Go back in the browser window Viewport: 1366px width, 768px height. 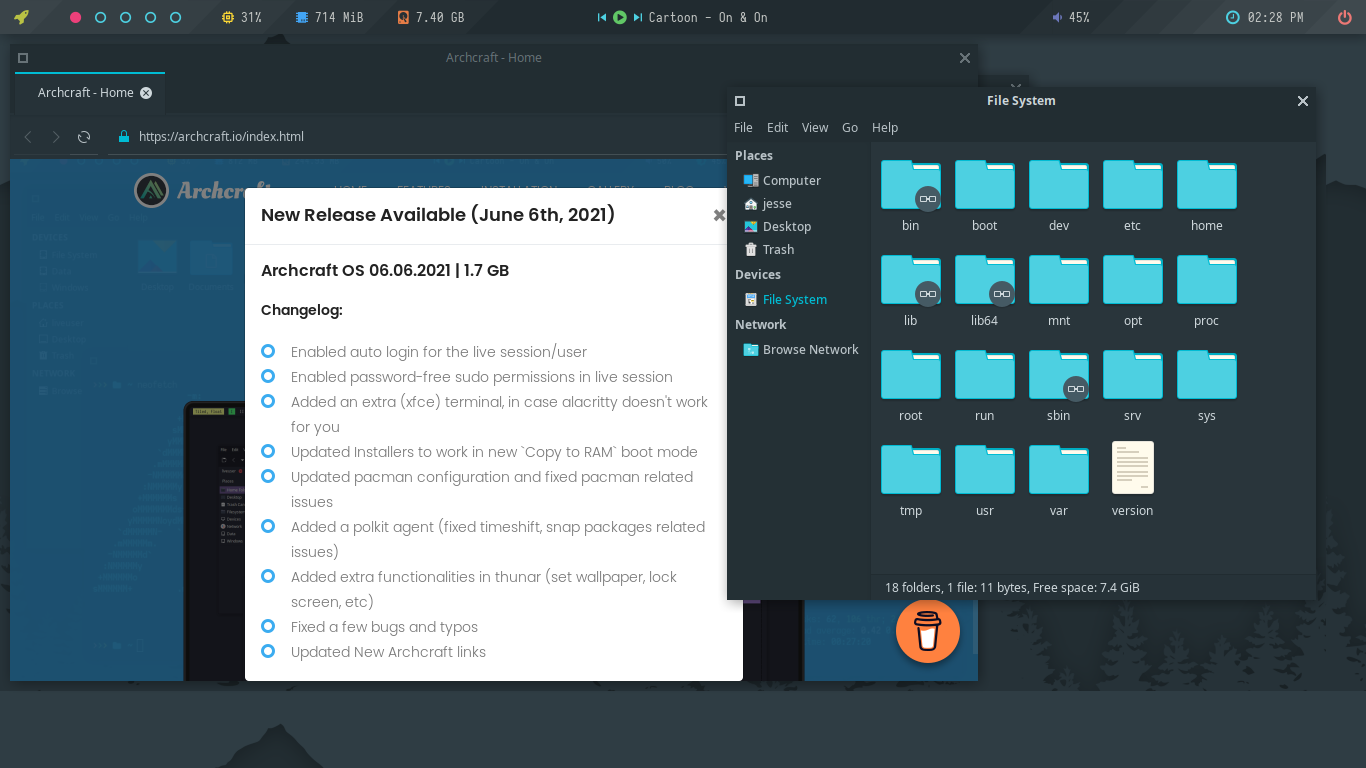(x=28, y=136)
